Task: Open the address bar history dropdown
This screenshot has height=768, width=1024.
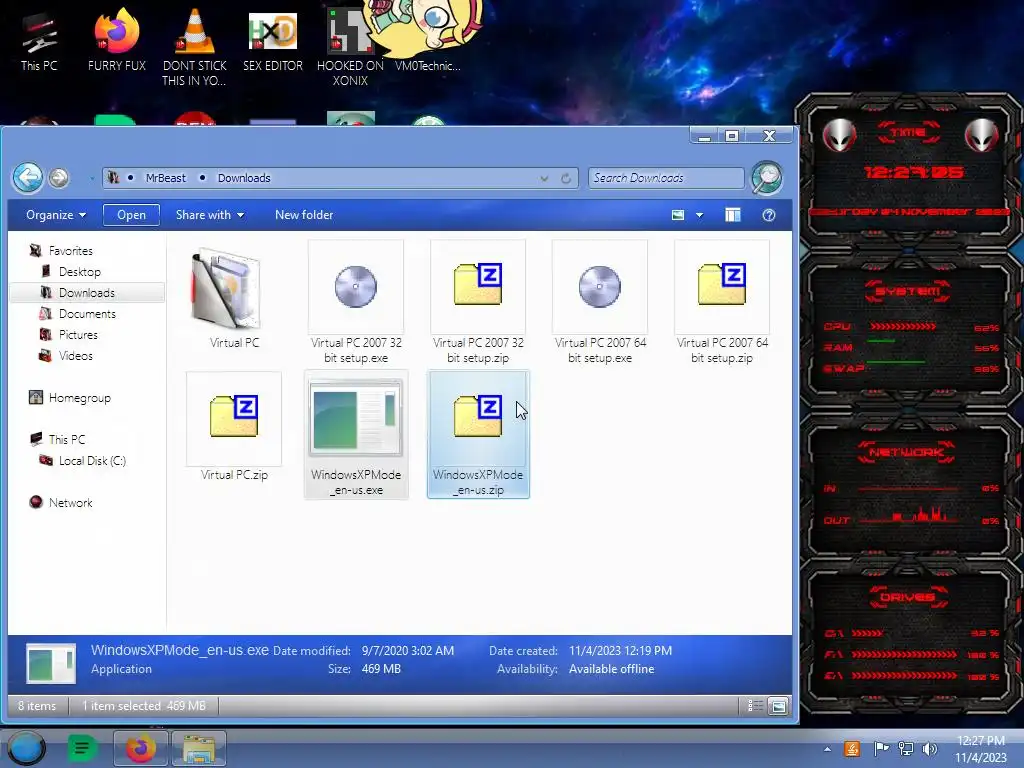Action: (x=544, y=178)
